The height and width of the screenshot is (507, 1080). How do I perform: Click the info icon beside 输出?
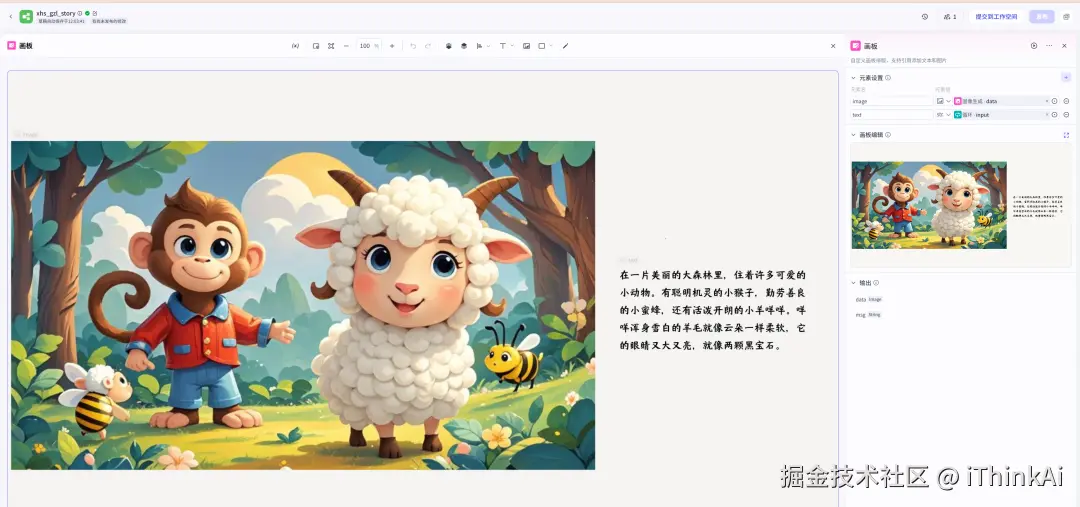coord(876,283)
